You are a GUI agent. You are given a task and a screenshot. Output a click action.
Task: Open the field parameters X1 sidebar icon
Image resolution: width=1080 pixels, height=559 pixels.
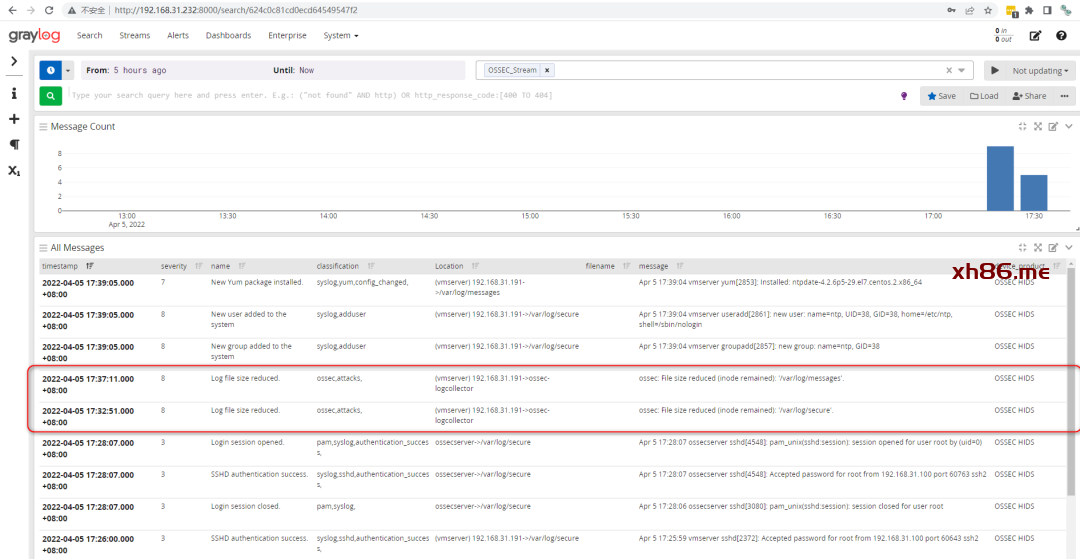[14, 171]
